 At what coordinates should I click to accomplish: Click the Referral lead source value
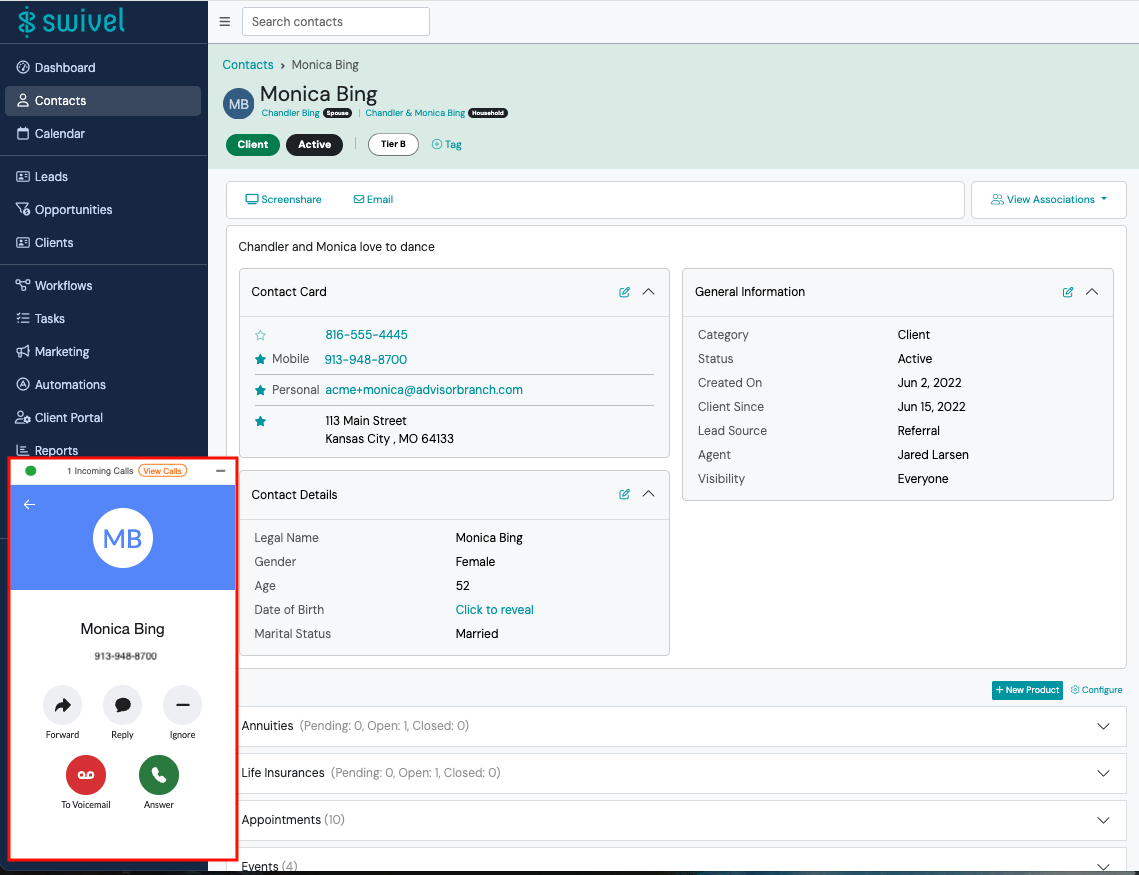pos(918,431)
